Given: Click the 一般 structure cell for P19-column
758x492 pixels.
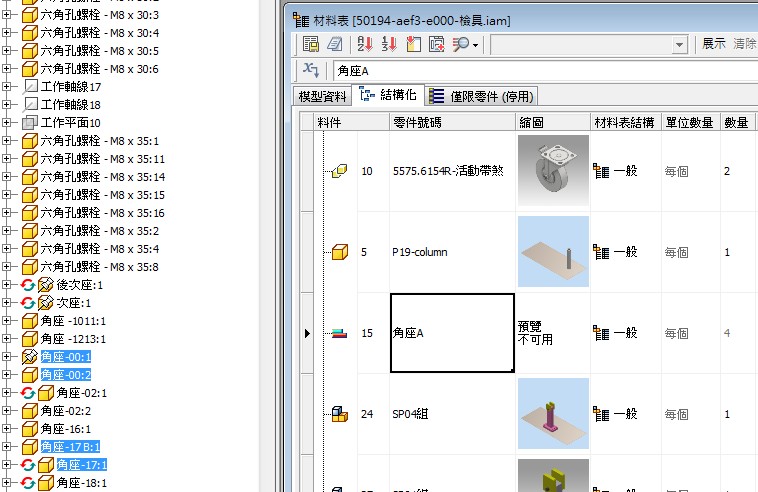Looking at the screenshot, I should point(626,252).
